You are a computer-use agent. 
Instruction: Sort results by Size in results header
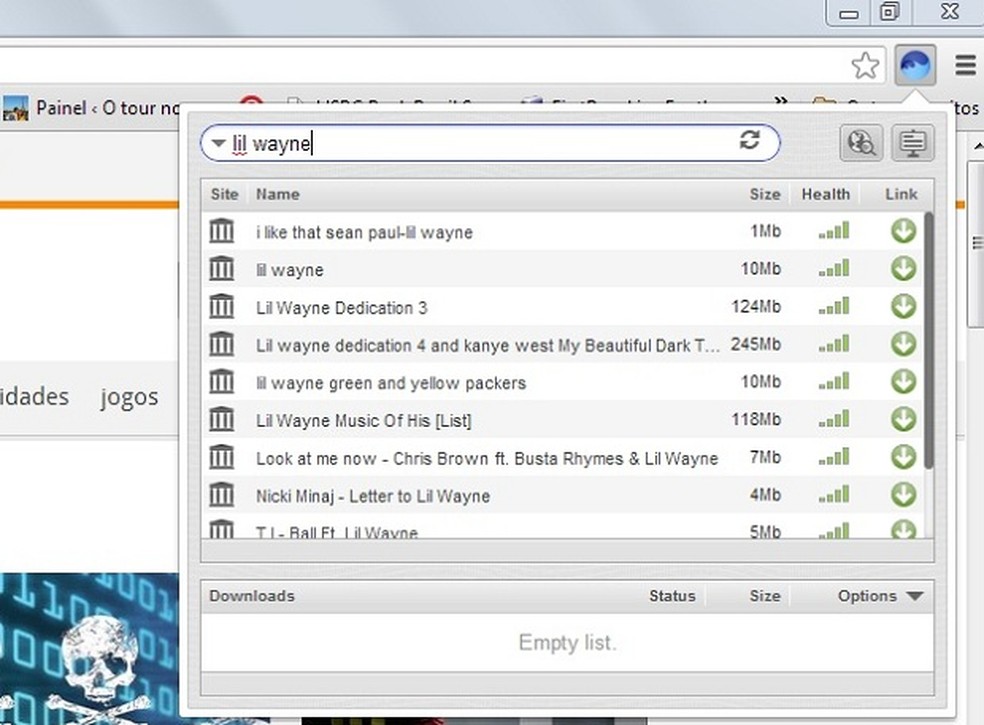coord(765,195)
